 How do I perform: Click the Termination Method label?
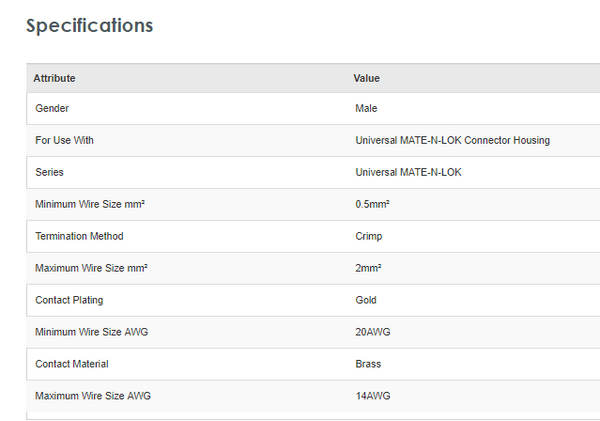(x=79, y=236)
